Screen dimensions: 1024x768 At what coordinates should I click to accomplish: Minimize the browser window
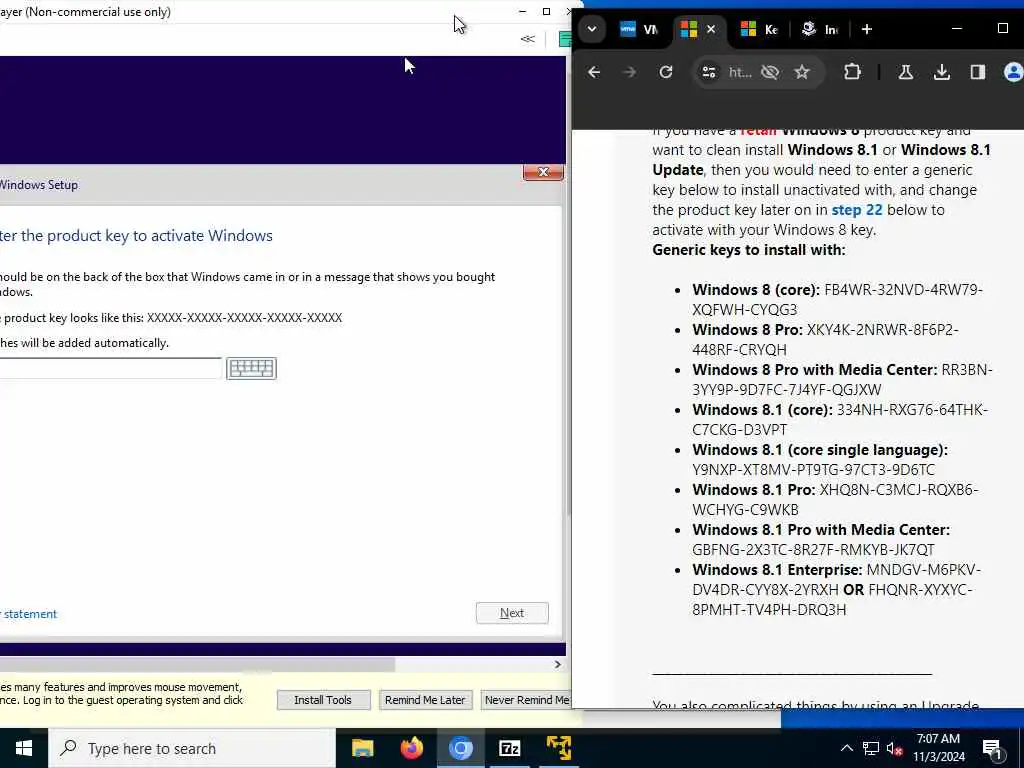(x=957, y=29)
